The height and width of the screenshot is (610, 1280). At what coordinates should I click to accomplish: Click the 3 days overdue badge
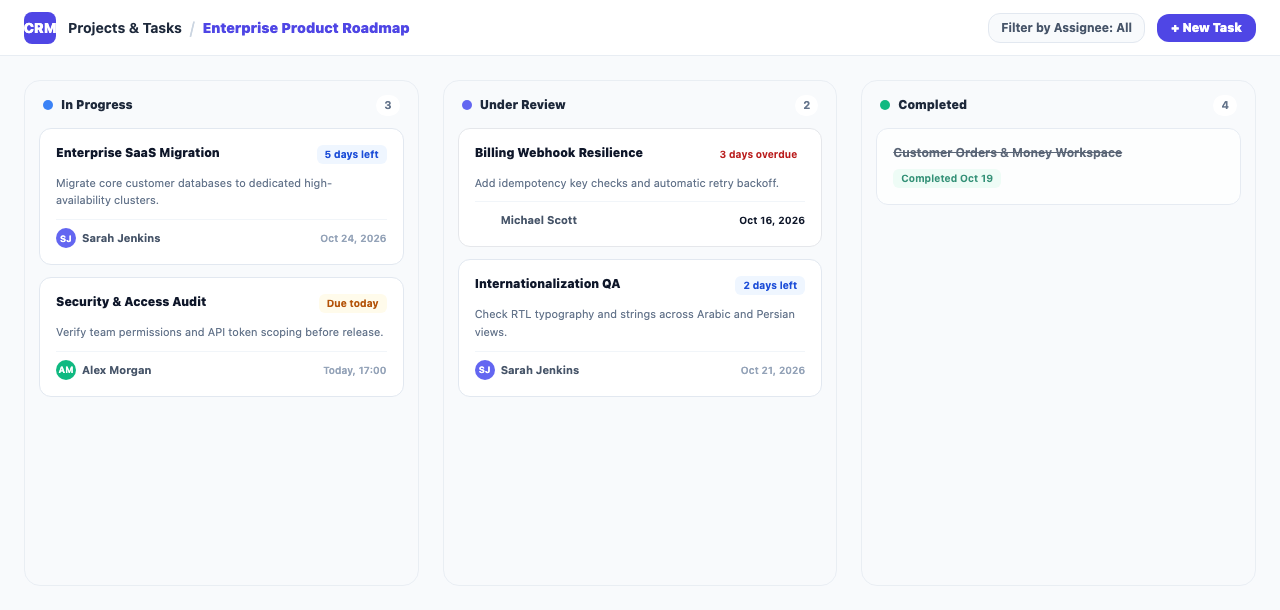tap(758, 155)
